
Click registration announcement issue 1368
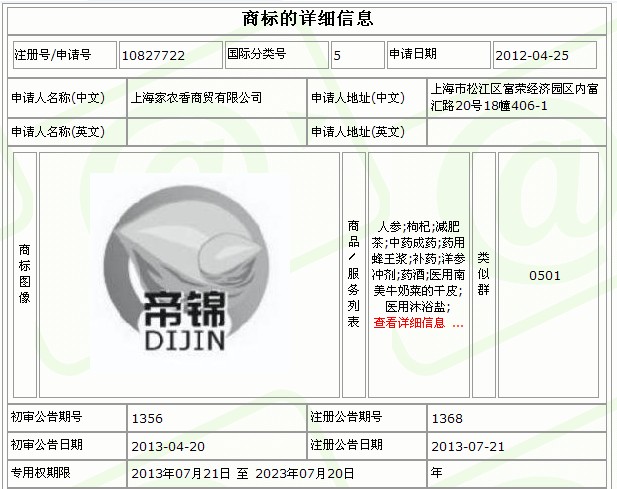(x=447, y=418)
